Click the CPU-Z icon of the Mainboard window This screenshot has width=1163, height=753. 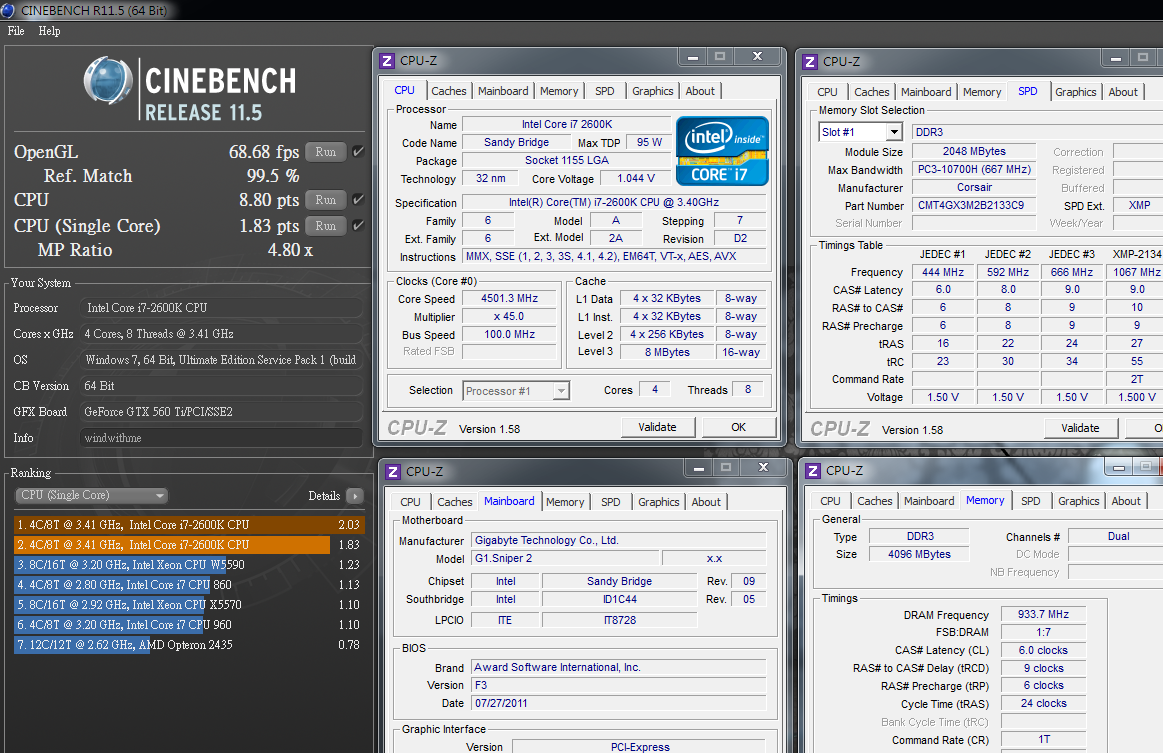pos(393,471)
